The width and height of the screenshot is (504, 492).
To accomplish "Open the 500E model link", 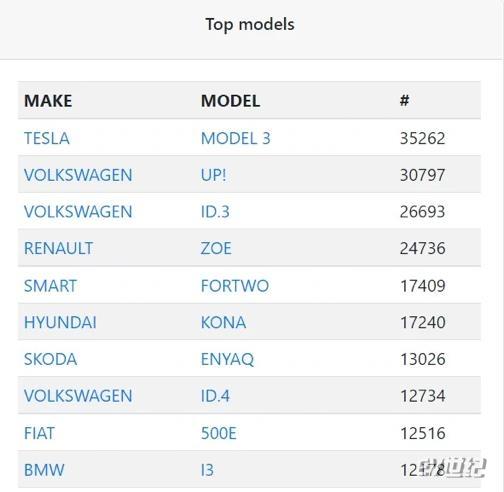I will click(x=219, y=433).
